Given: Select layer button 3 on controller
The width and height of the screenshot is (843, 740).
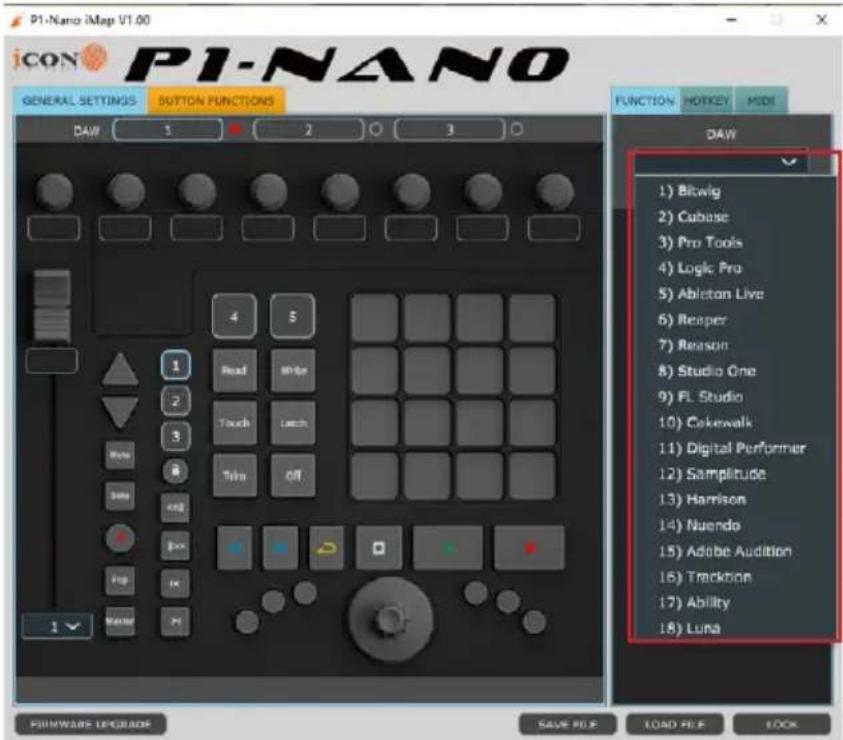Looking at the screenshot, I should (x=175, y=436).
